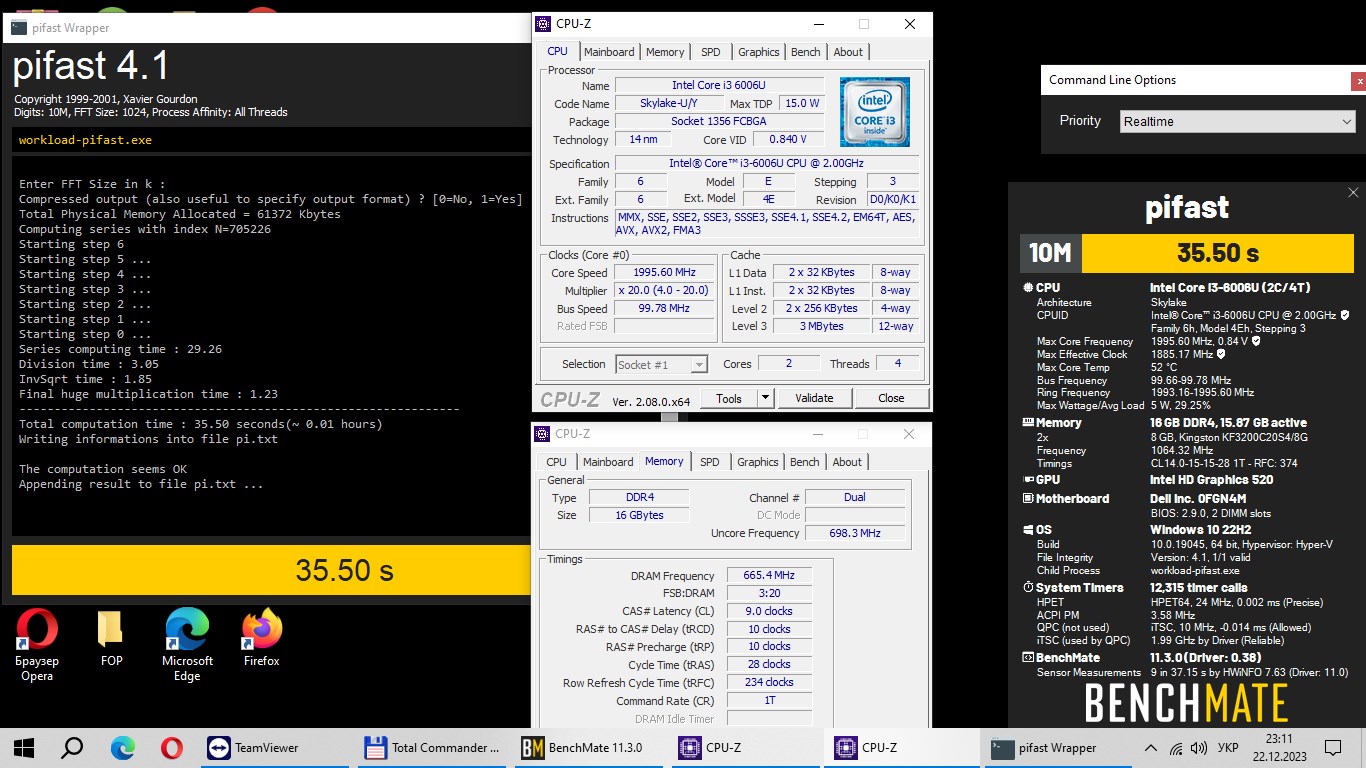Click the Edge icon in the taskbar
The height and width of the screenshot is (768, 1366).
point(122,747)
